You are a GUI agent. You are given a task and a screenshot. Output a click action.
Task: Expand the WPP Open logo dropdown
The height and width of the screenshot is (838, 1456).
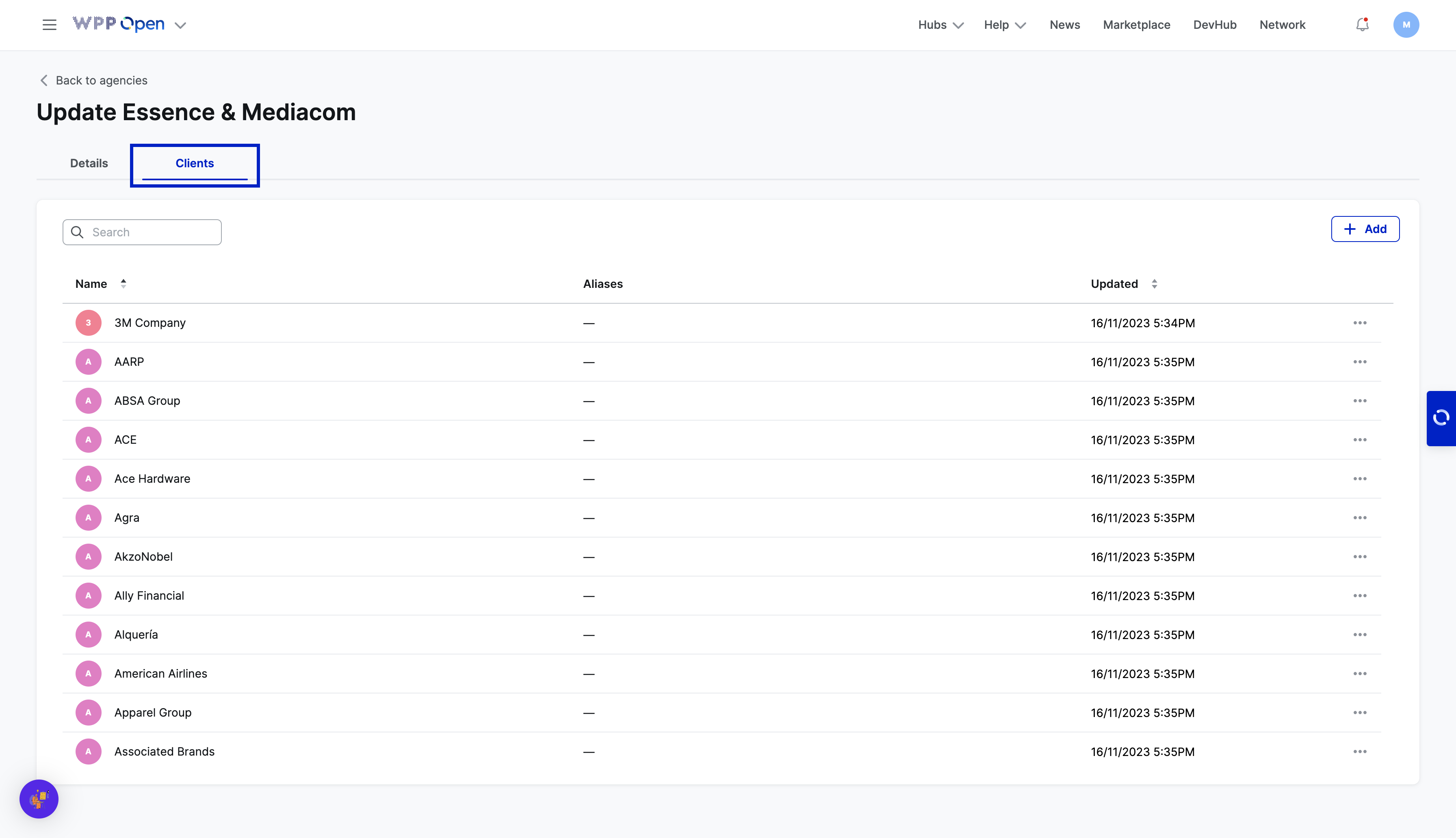(x=180, y=25)
